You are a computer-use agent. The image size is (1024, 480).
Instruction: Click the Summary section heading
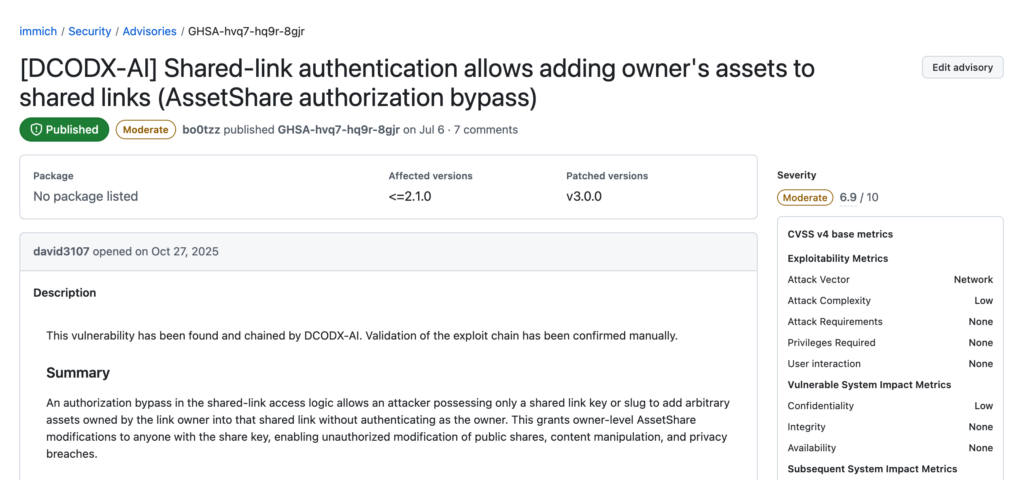tap(78, 373)
